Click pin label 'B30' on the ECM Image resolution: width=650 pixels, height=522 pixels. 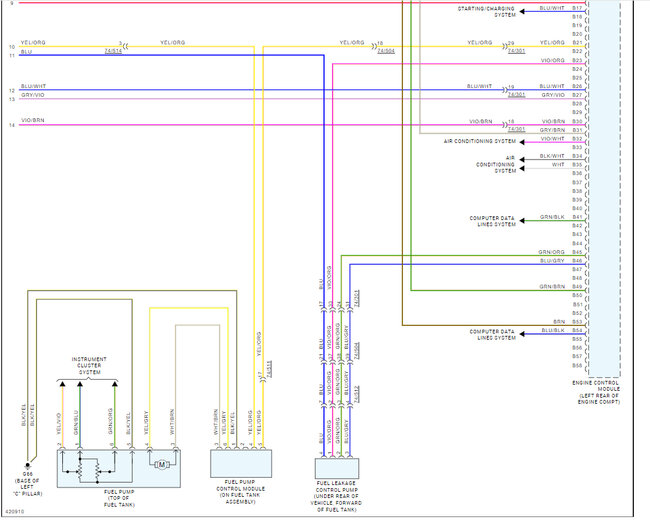pos(577,121)
